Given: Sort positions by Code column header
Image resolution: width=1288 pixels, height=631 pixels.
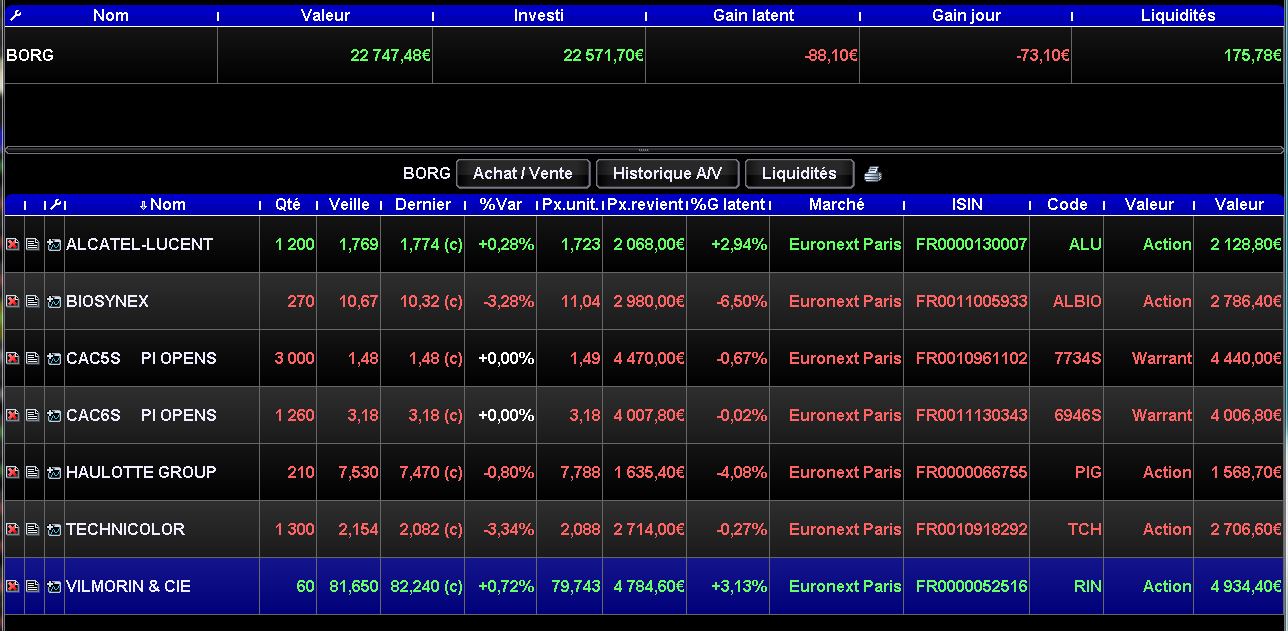Looking at the screenshot, I should coord(1067,204).
